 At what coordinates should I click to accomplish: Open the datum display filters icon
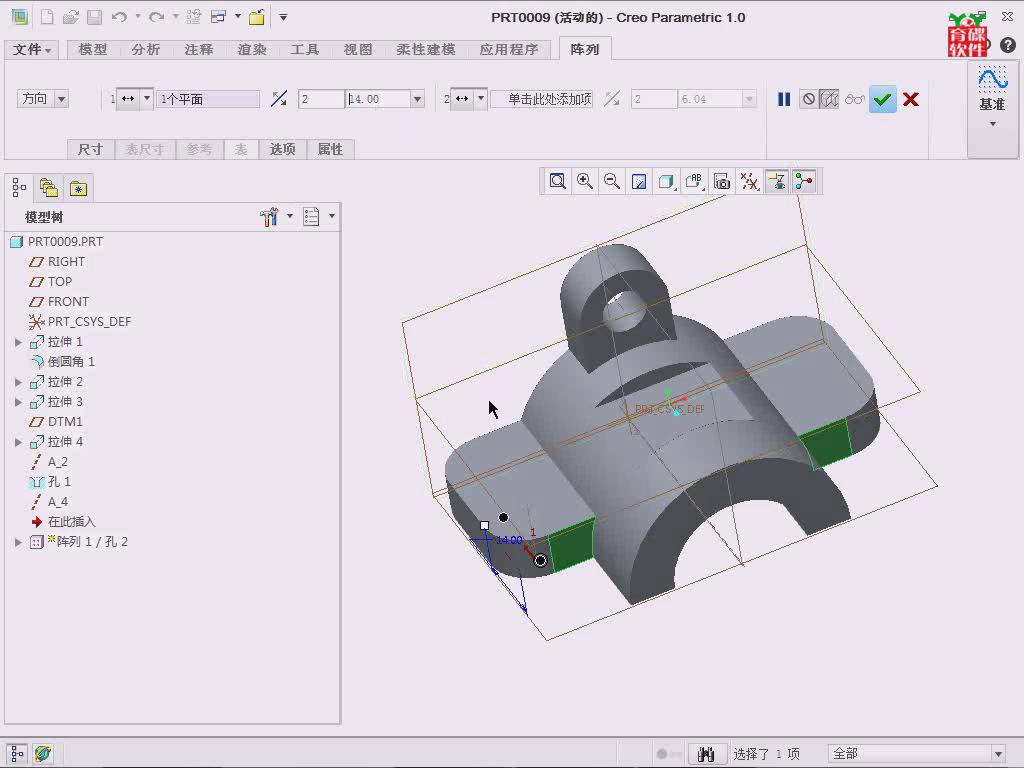click(749, 181)
